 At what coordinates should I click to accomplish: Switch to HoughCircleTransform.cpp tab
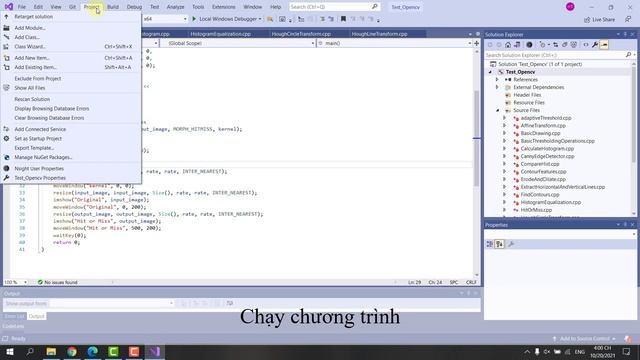(x=301, y=34)
